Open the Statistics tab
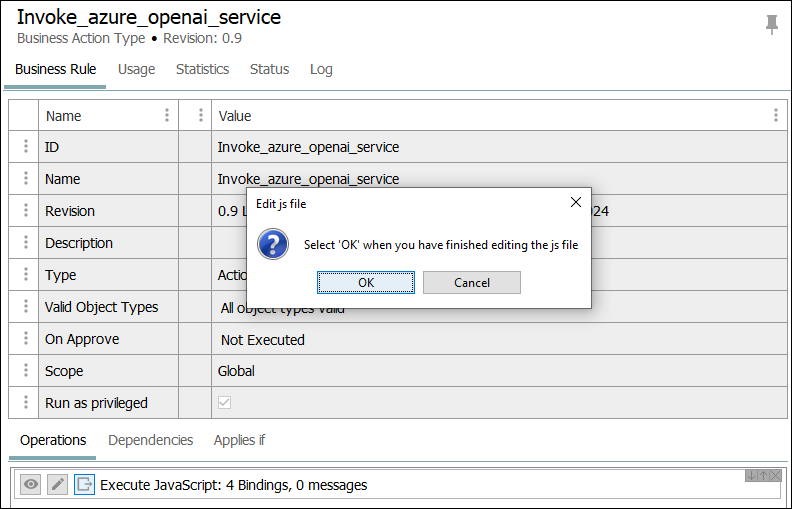 pos(202,69)
